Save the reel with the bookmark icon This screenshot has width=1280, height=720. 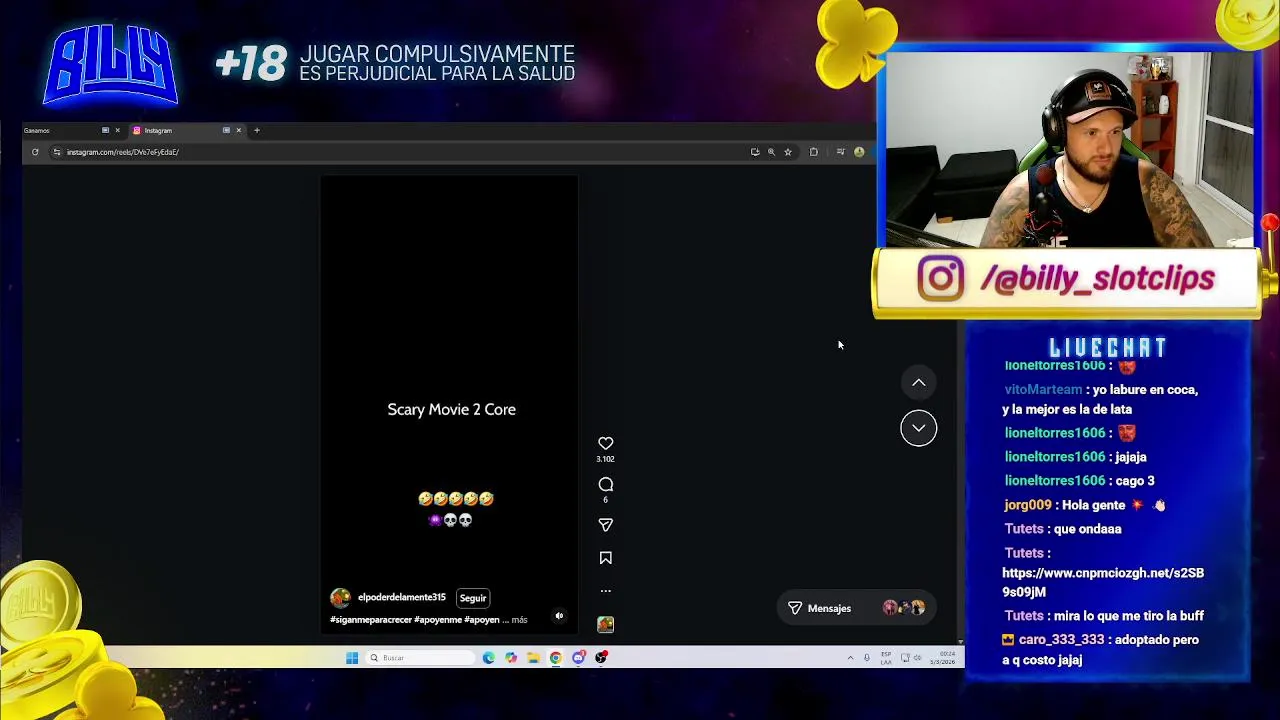click(x=605, y=558)
